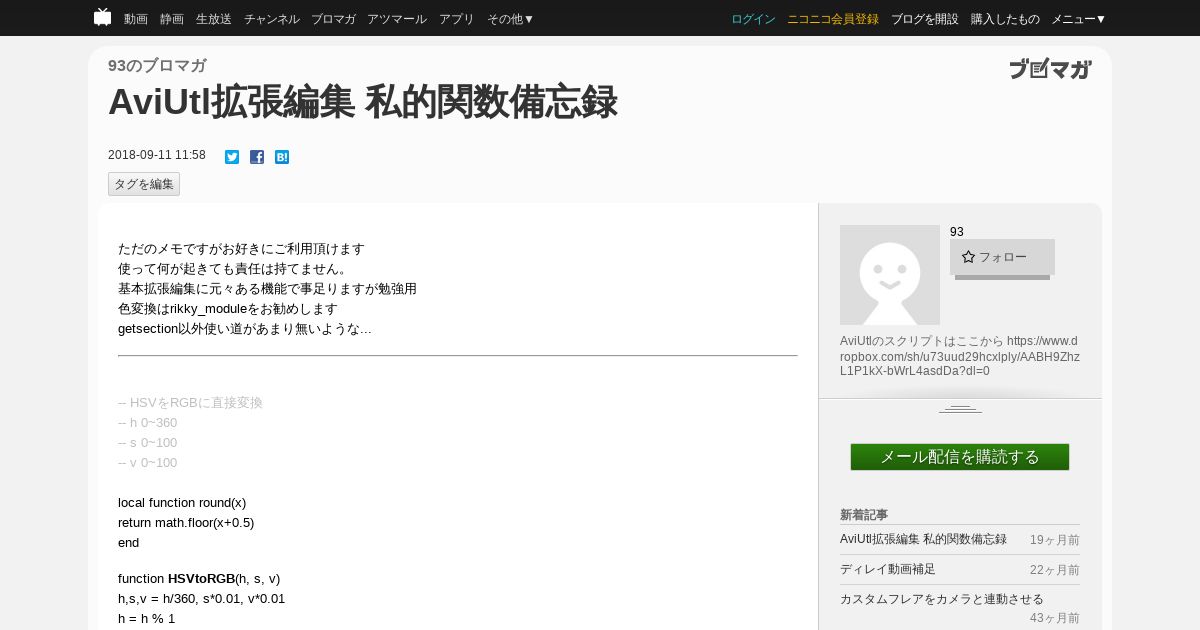Expand the メニュー▼ dropdown

pos(1079,19)
